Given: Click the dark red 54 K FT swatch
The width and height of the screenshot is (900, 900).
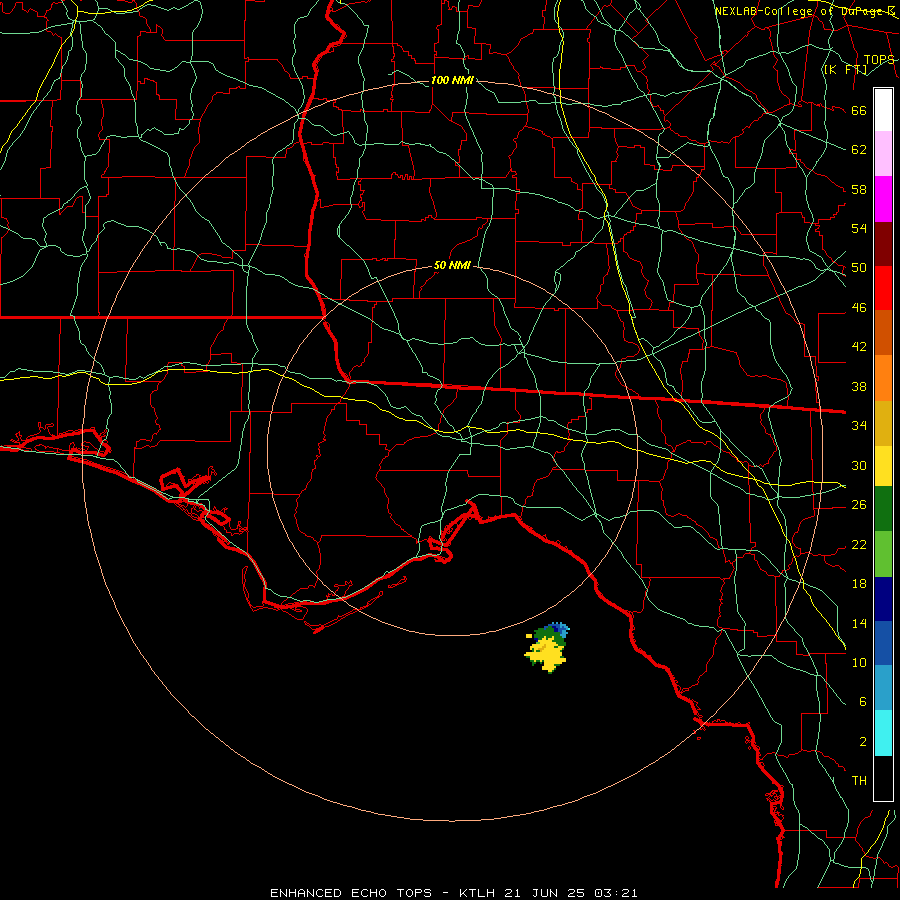Looking at the screenshot, I should pos(883,245).
